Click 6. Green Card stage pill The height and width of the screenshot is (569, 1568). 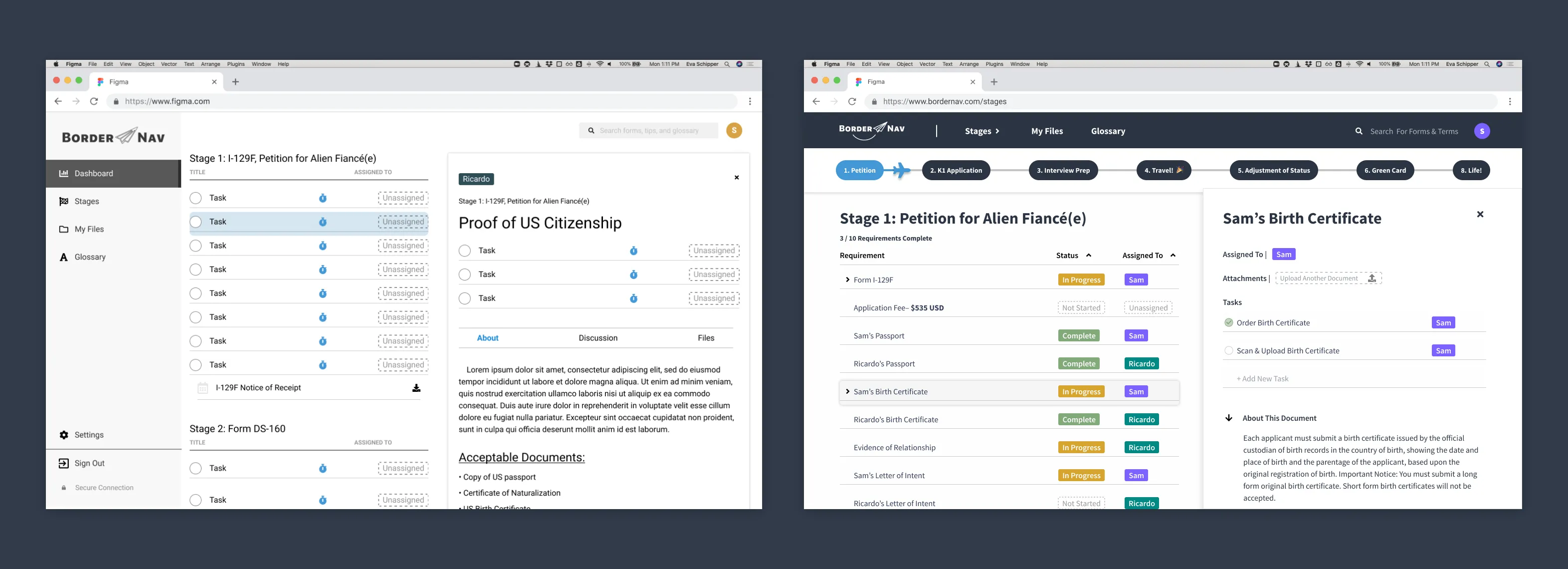[x=1385, y=171]
